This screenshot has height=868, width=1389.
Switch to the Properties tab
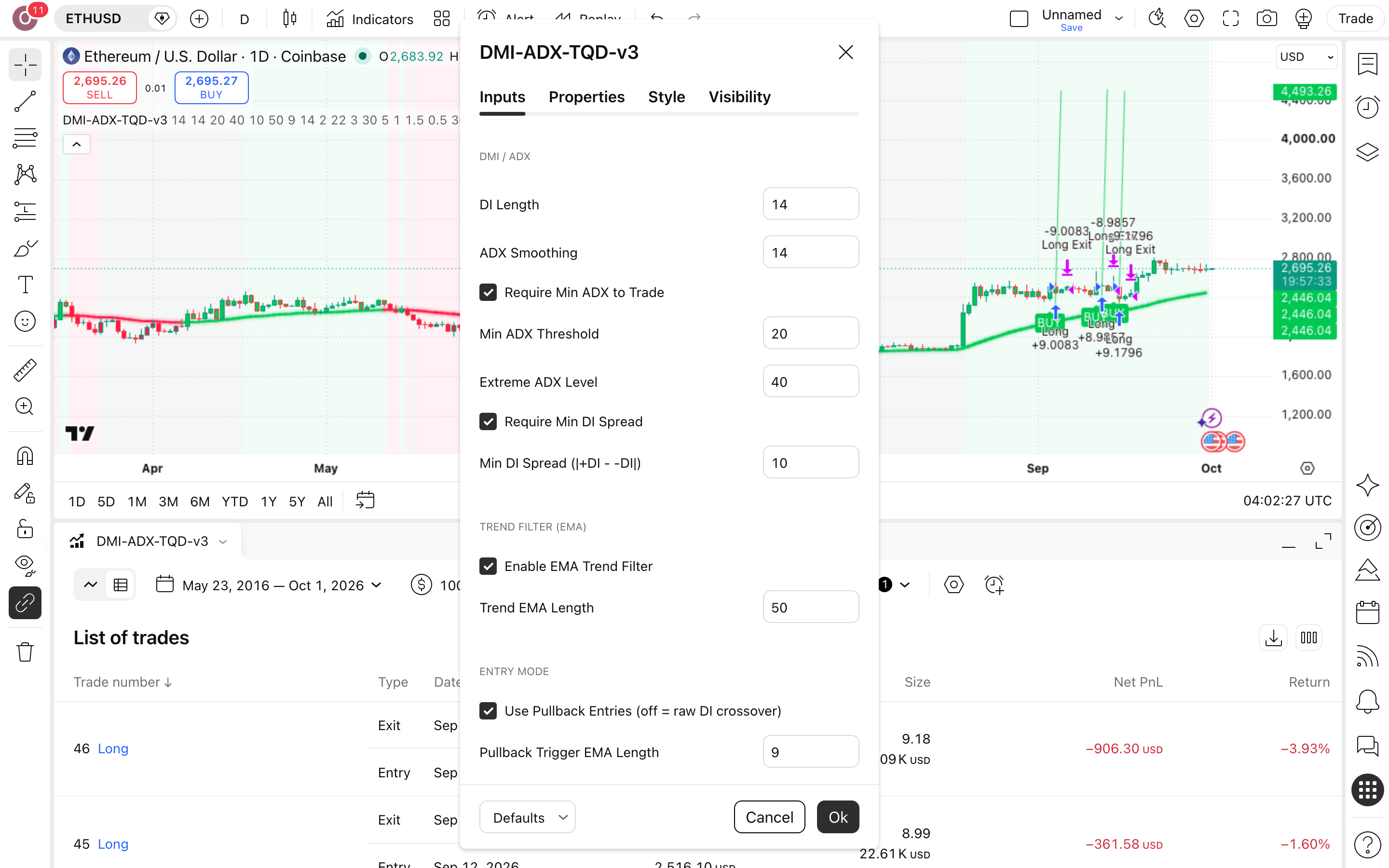[586, 97]
